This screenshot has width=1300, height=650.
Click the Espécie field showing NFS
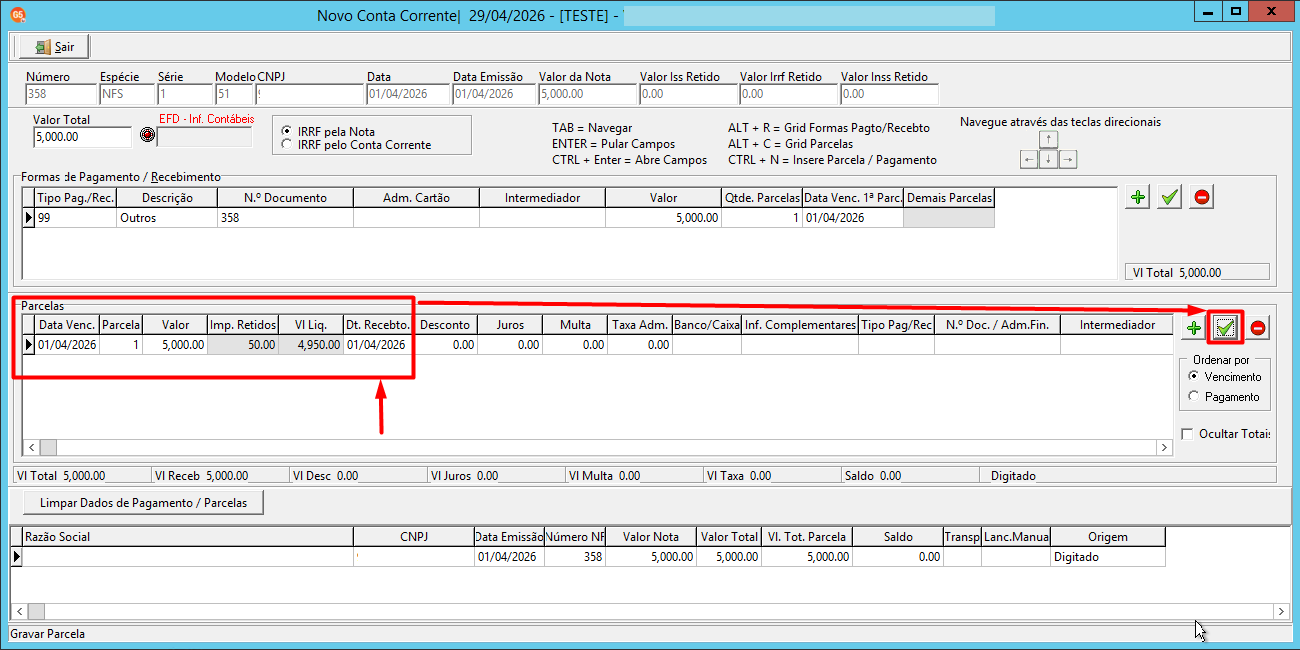tap(126, 94)
